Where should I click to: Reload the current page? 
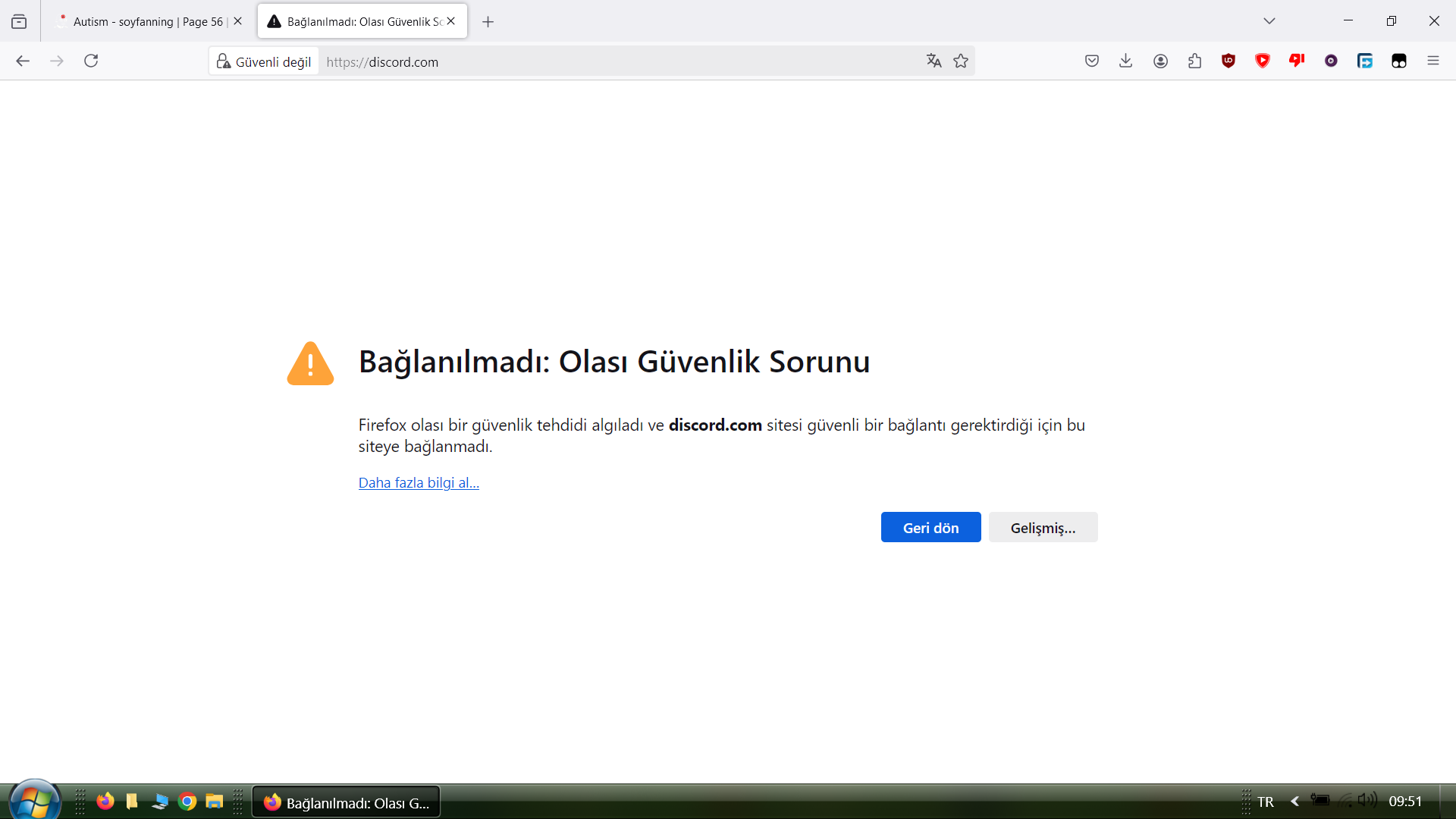click(x=91, y=61)
